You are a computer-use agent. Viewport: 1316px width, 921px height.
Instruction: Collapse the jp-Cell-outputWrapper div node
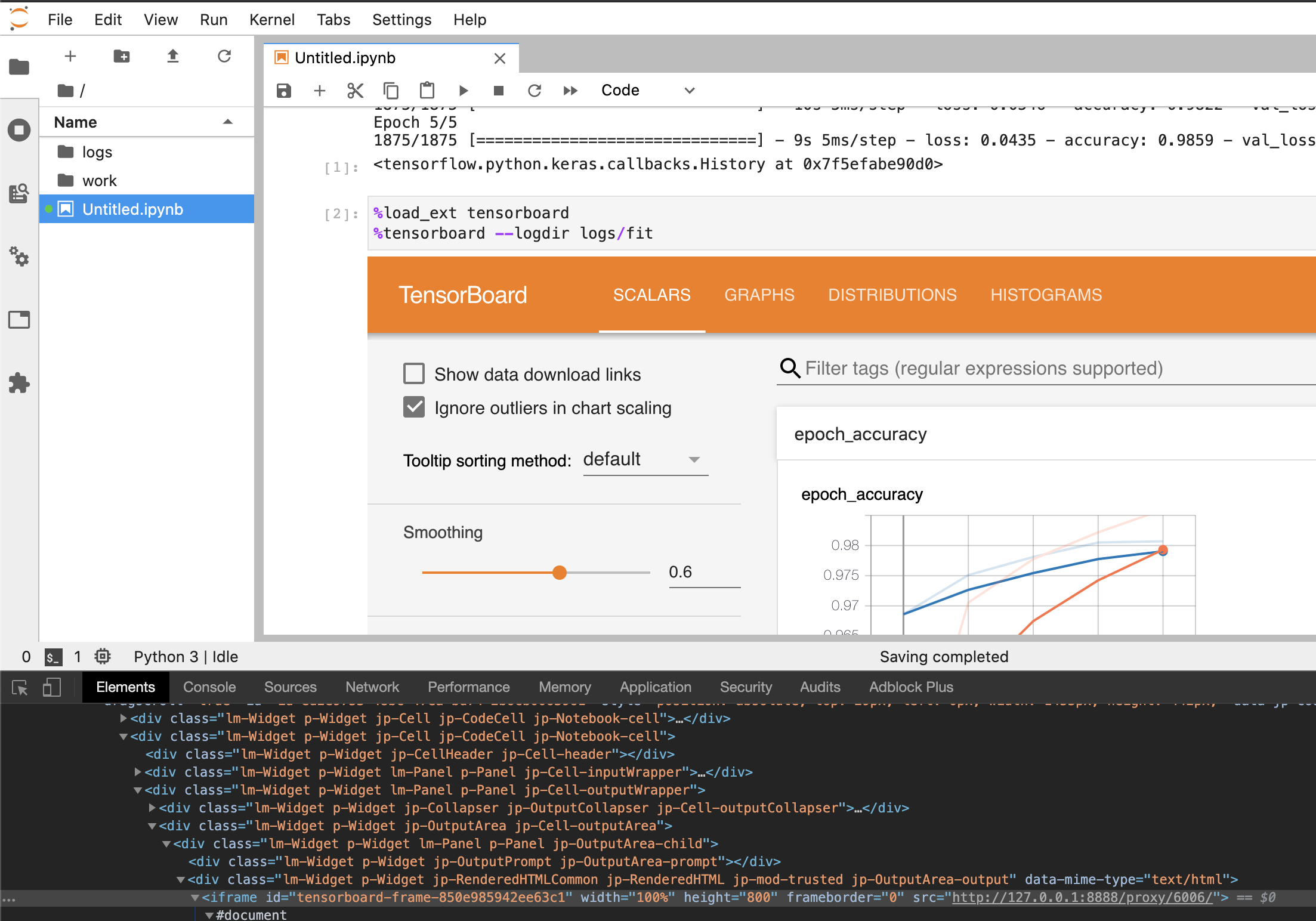(138, 790)
